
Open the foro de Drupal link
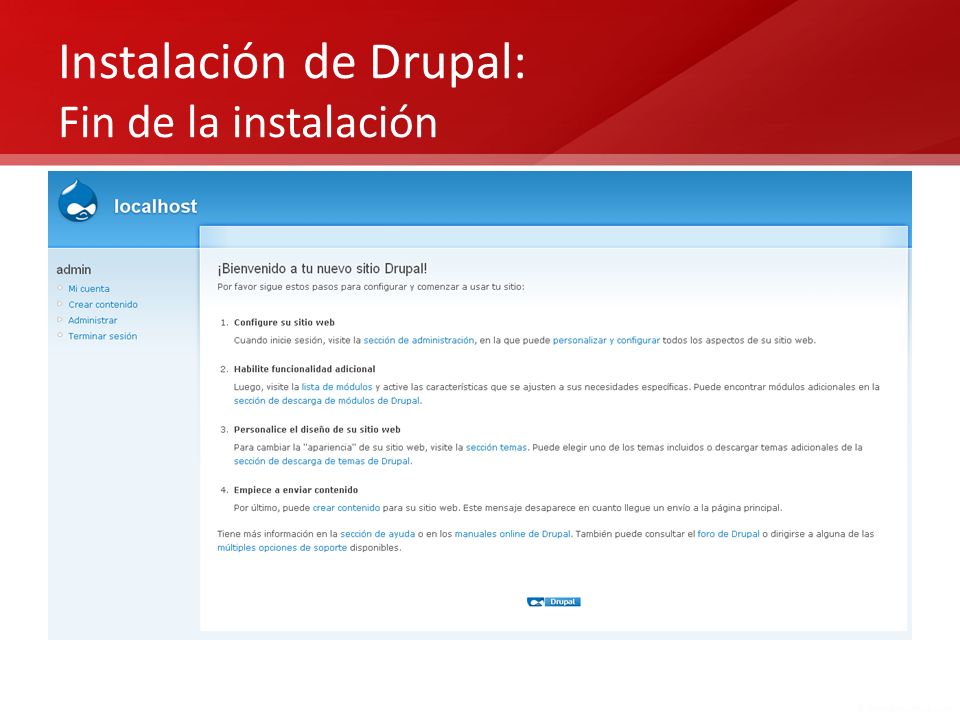coord(729,534)
